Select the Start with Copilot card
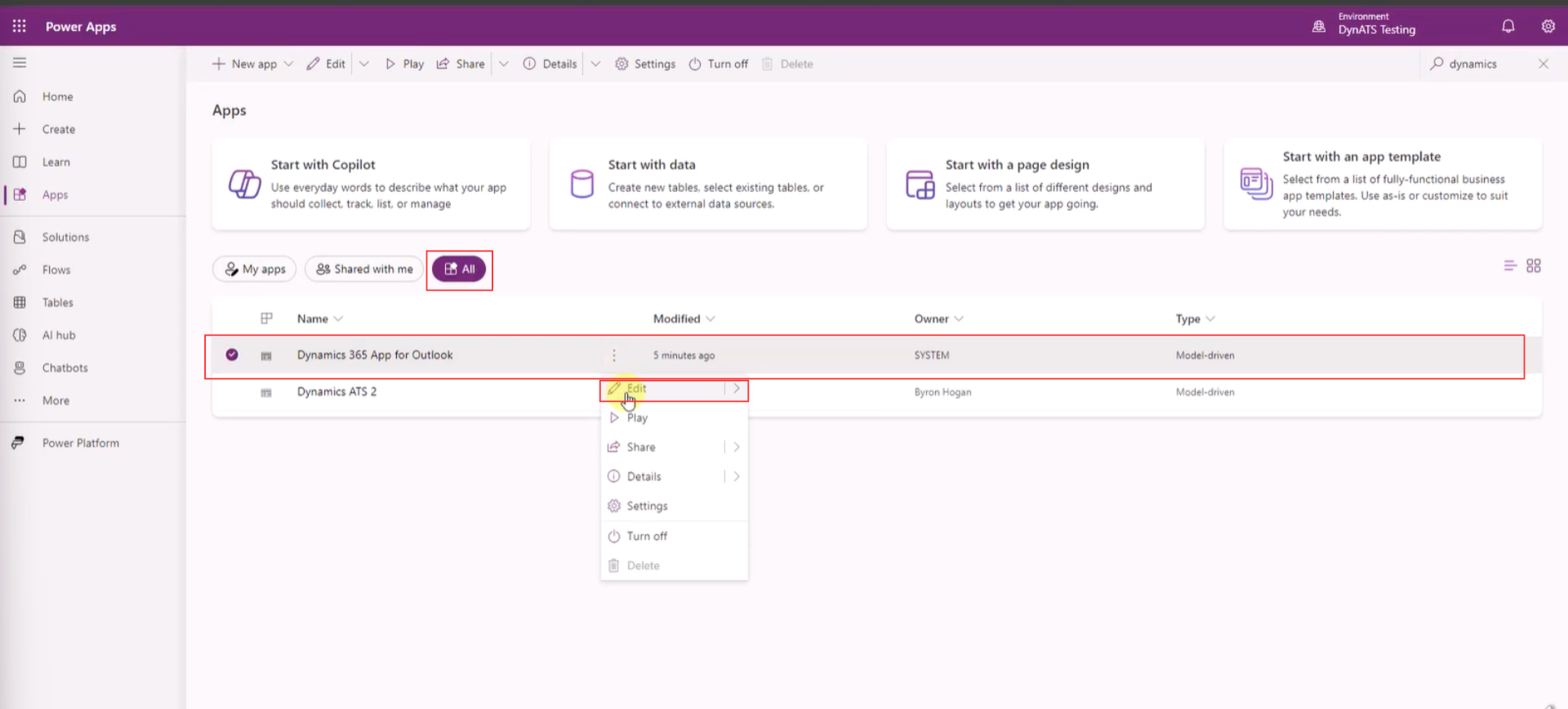 tap(371, 185)
